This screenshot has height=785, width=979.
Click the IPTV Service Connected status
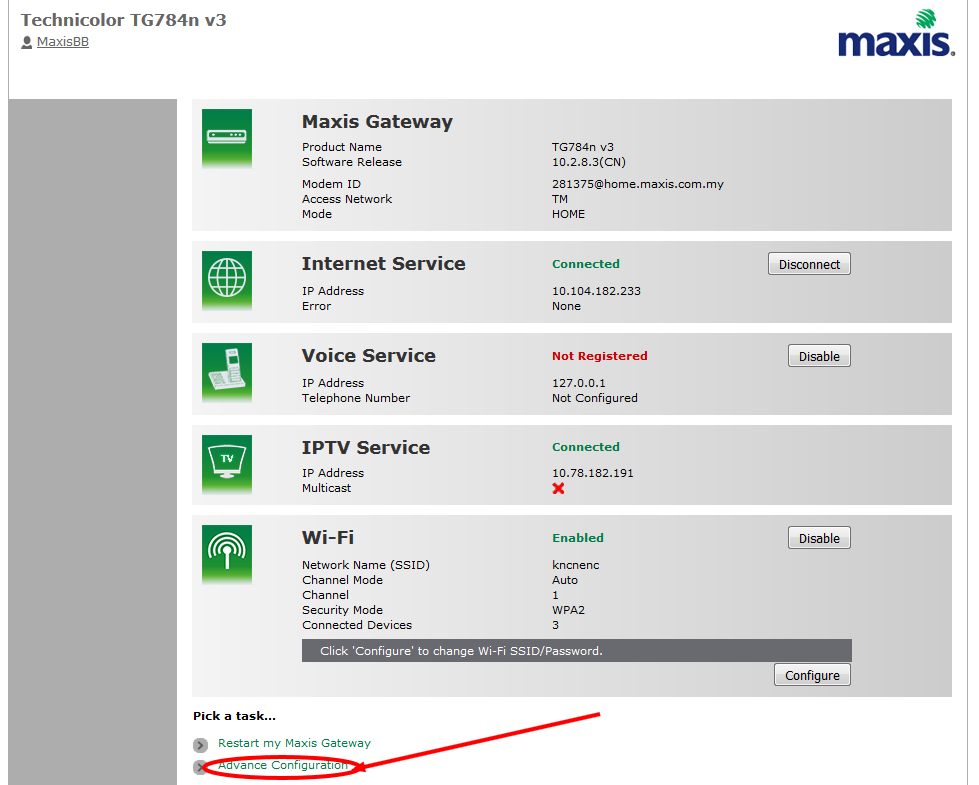[x=586, y=447]
